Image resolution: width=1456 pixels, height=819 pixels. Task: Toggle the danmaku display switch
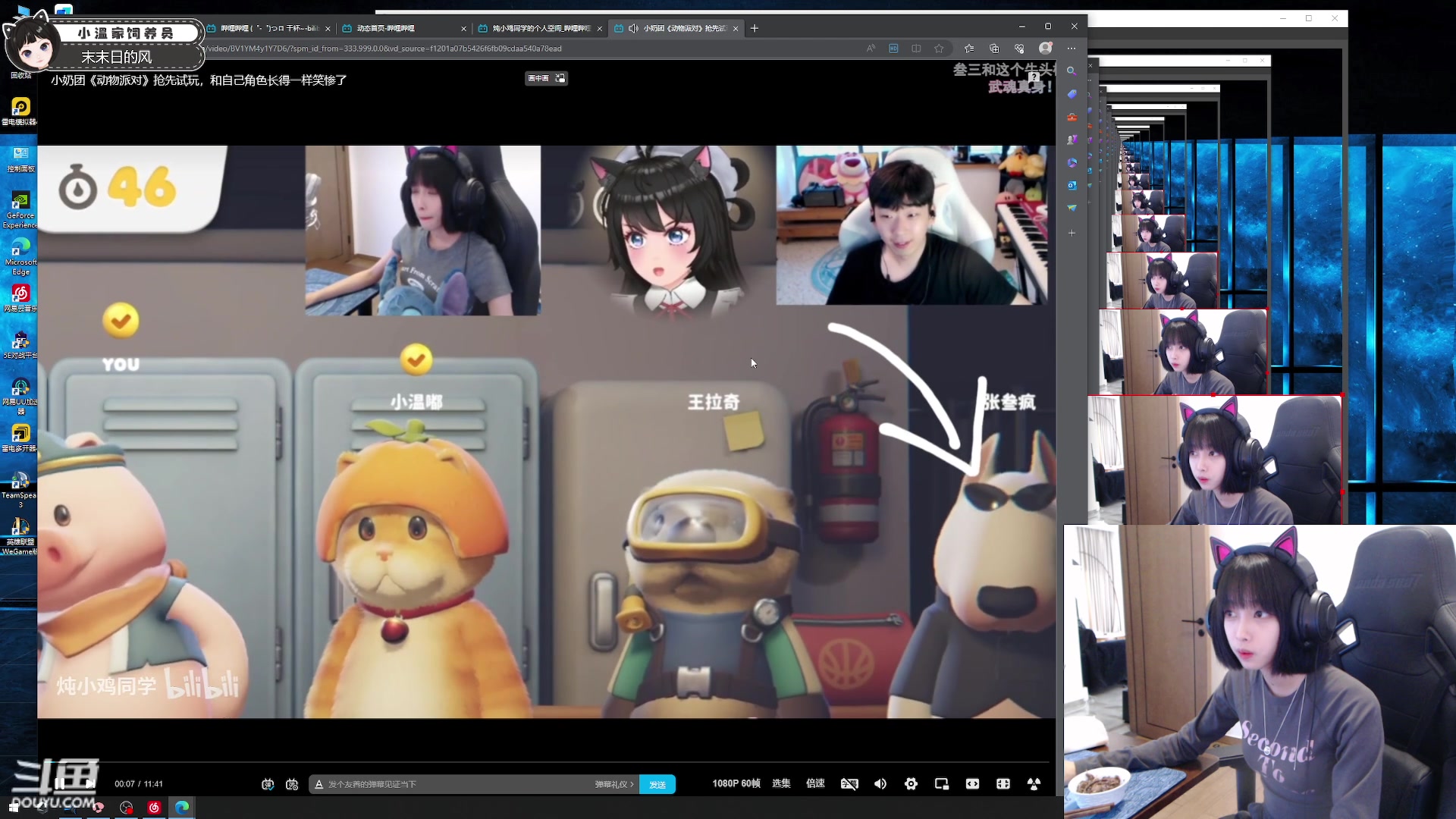(268, 784)
